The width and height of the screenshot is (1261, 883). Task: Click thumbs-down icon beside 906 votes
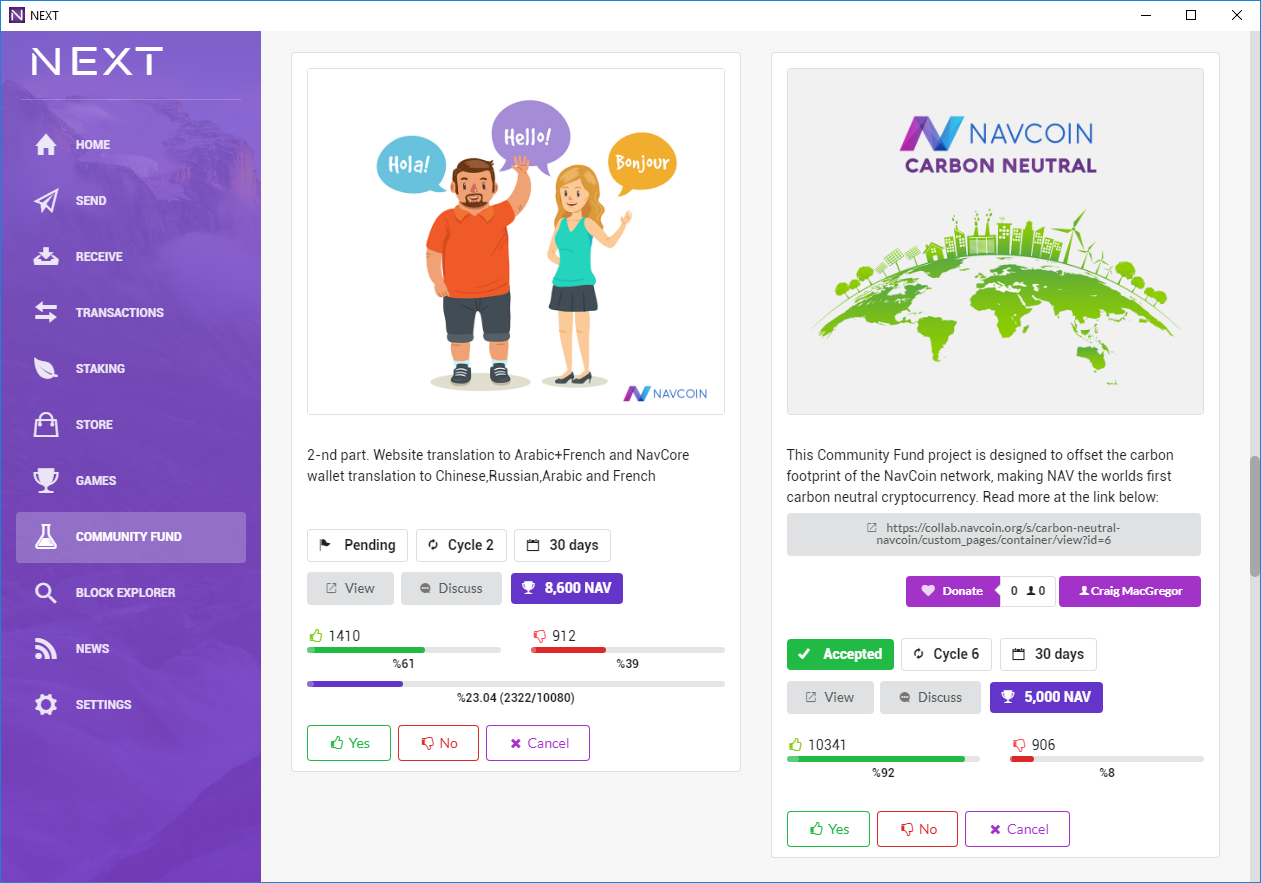pyautogui.click(x=1019, y=744)
